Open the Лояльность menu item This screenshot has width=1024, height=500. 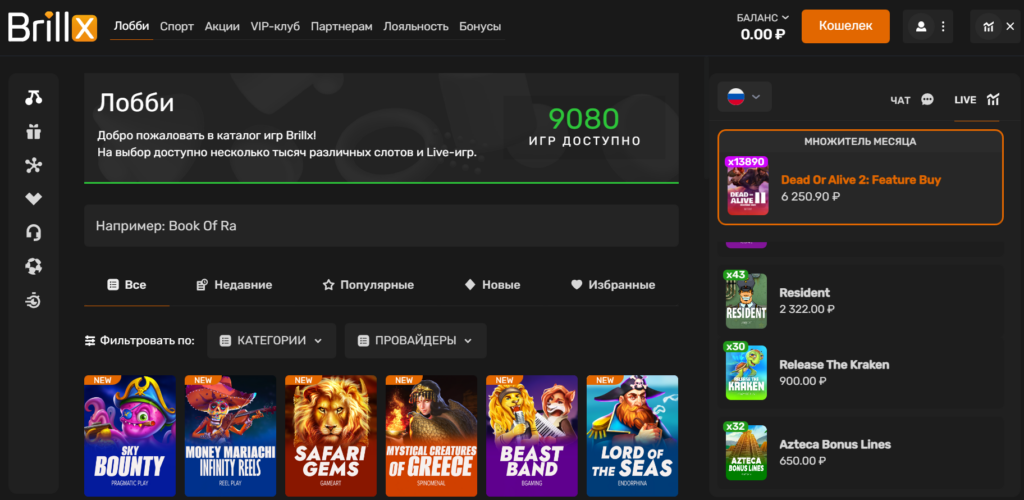pyautogui.click(x=416, y=27)
